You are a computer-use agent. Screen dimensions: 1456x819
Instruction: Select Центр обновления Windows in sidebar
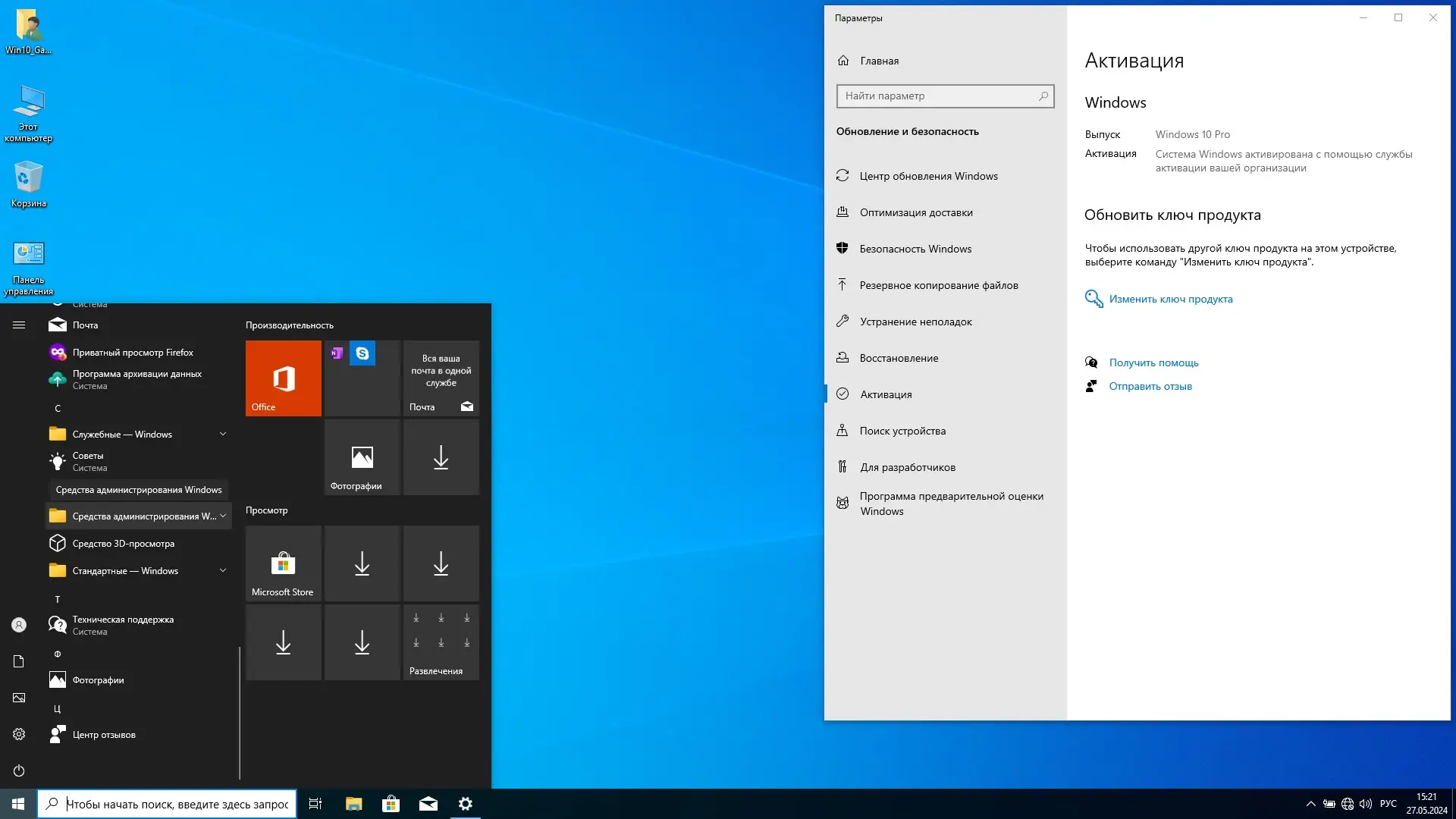(x=928, y=176)
